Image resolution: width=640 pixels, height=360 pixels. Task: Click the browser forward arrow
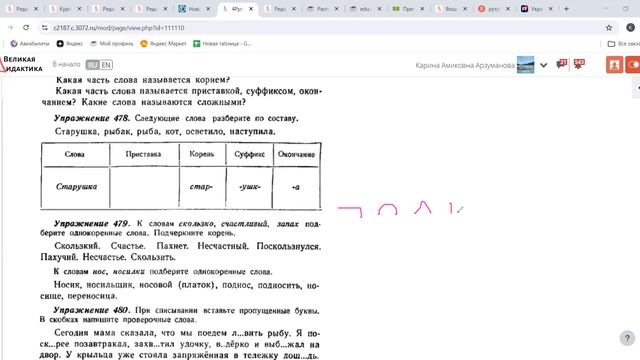click(x=11, y=27)
